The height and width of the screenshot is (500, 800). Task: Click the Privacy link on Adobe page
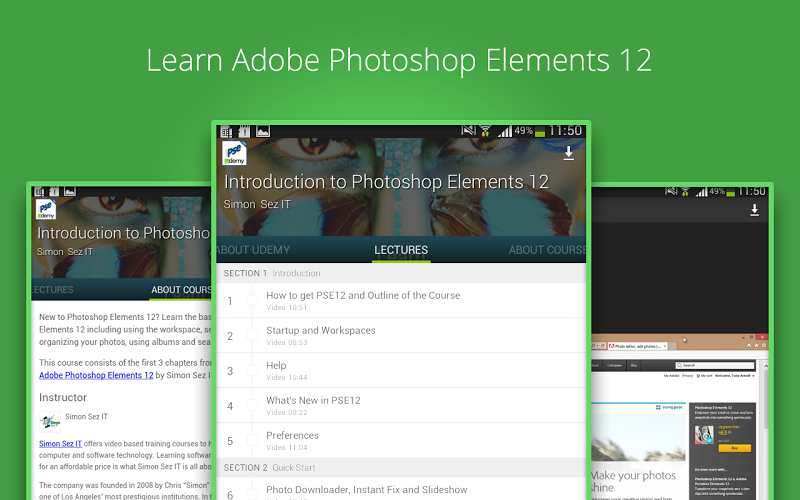[x=688, y=376]
